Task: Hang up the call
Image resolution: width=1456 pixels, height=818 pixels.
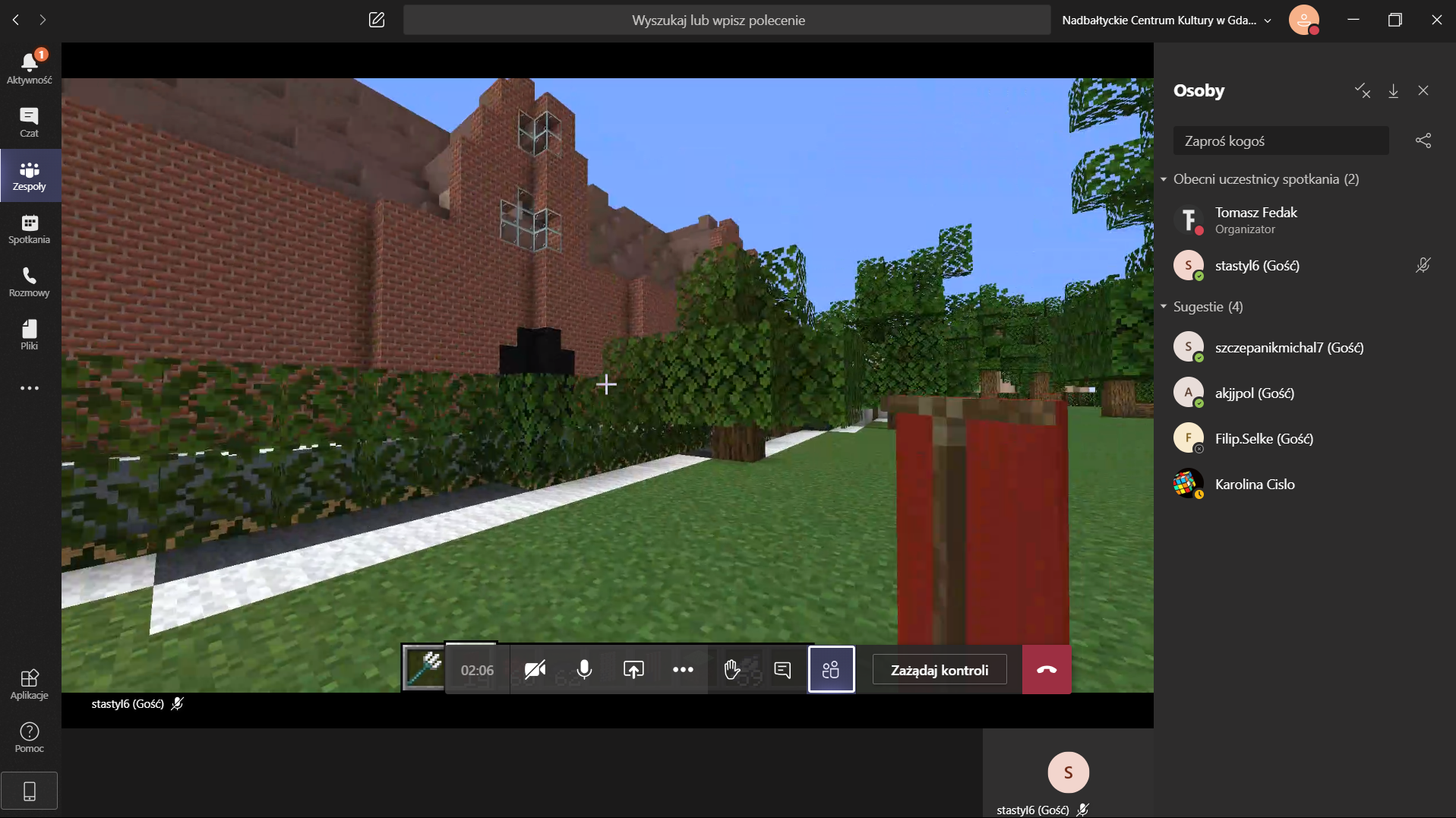Action: coord(1047,670)
